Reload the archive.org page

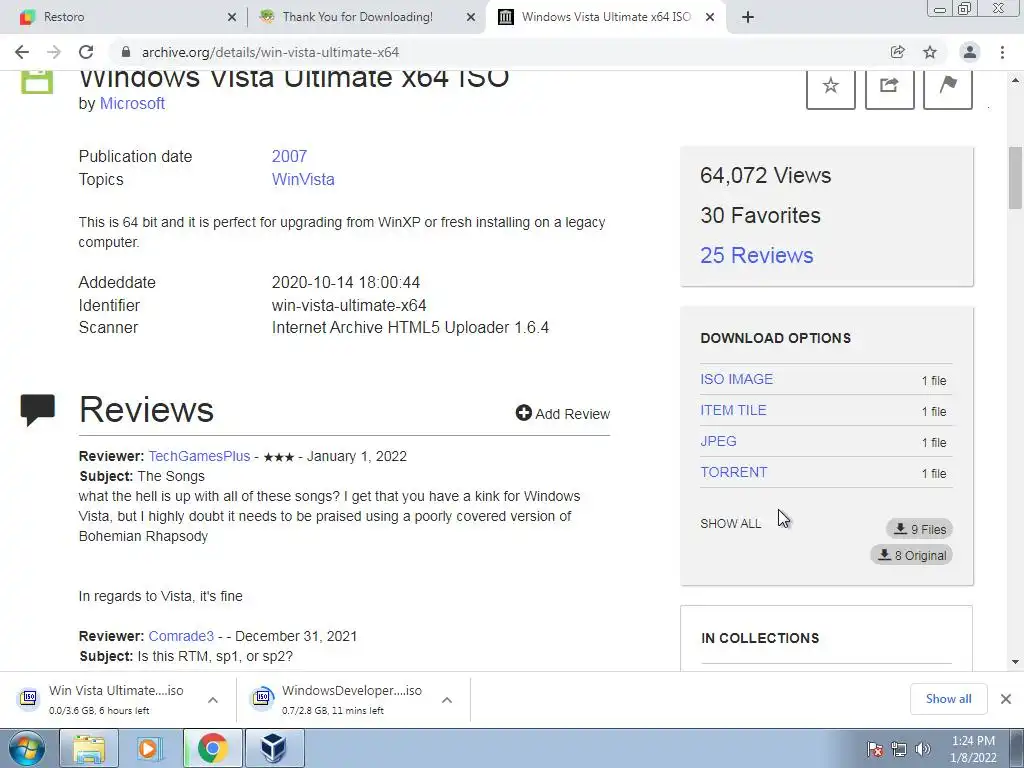click(x=86, y=52)
